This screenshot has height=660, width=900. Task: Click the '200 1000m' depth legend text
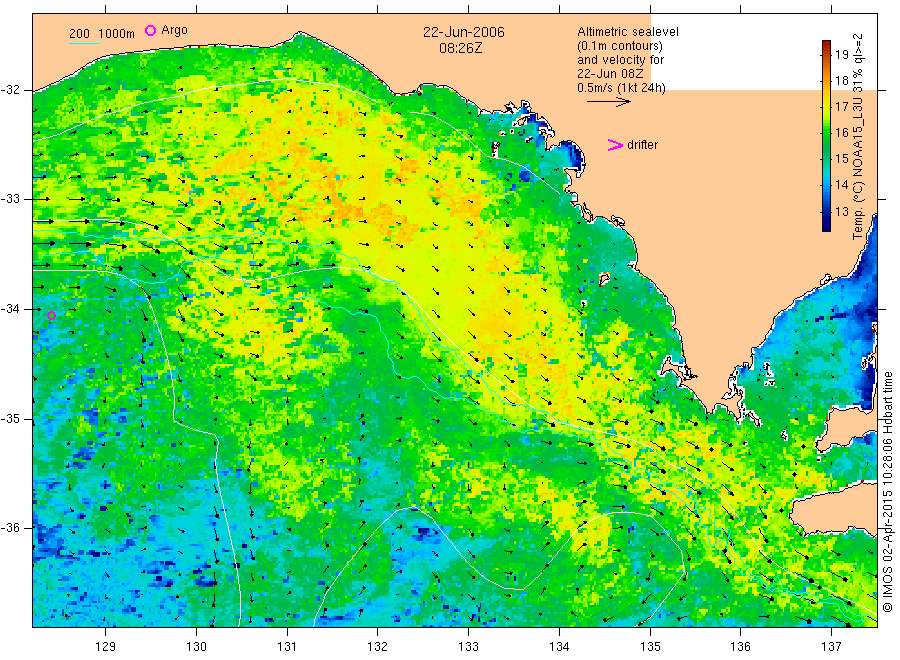102,34
